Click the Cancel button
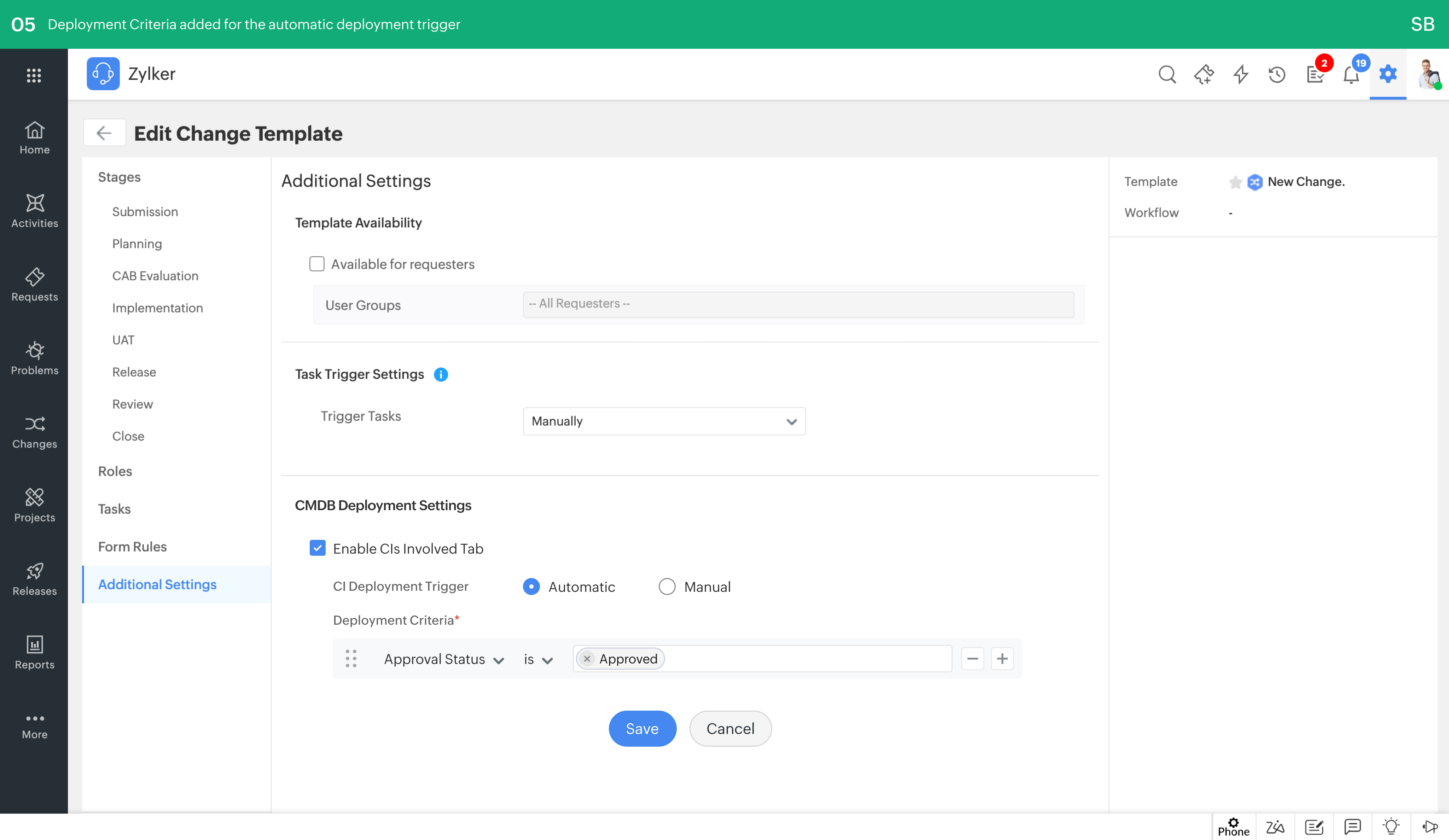This screenshot has width=1449, height=840. coord(730,729)
